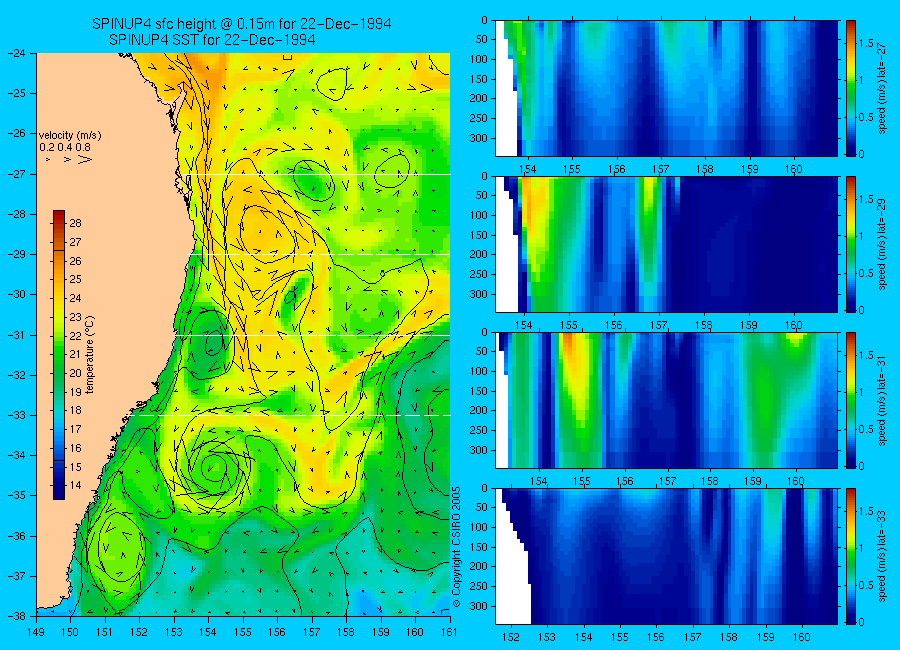The width and height of the screenshot is (900, 650).
Task: Click the -38 latitude label on the map axis
Action: coord(17,616)
